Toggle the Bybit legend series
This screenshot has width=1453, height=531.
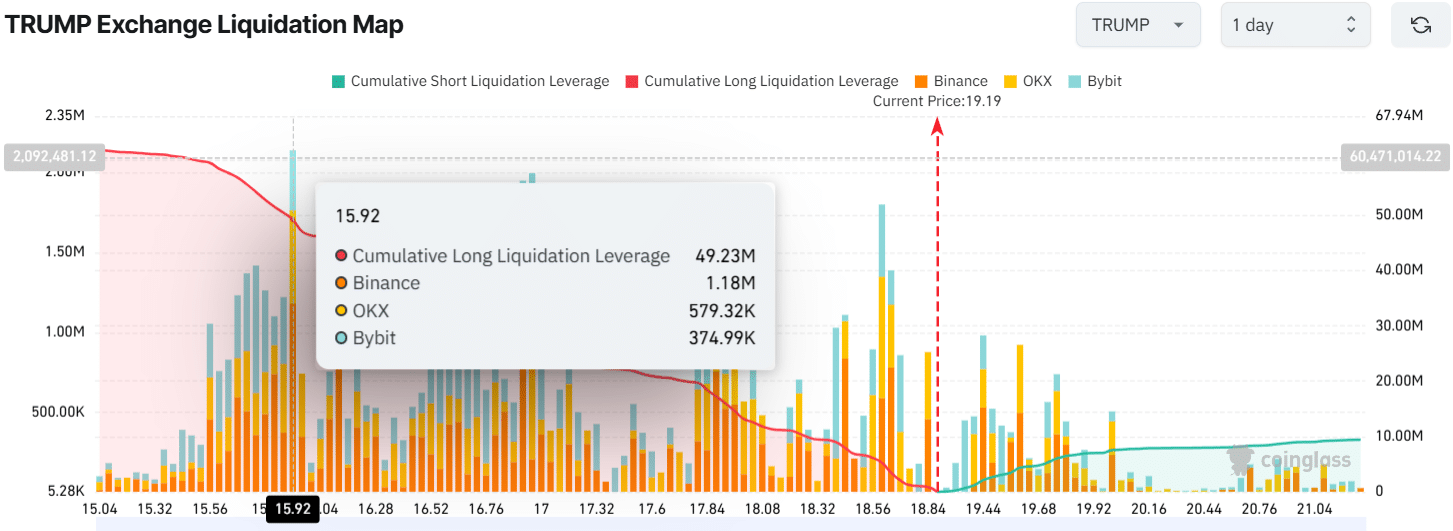(x=1095, y=81)
